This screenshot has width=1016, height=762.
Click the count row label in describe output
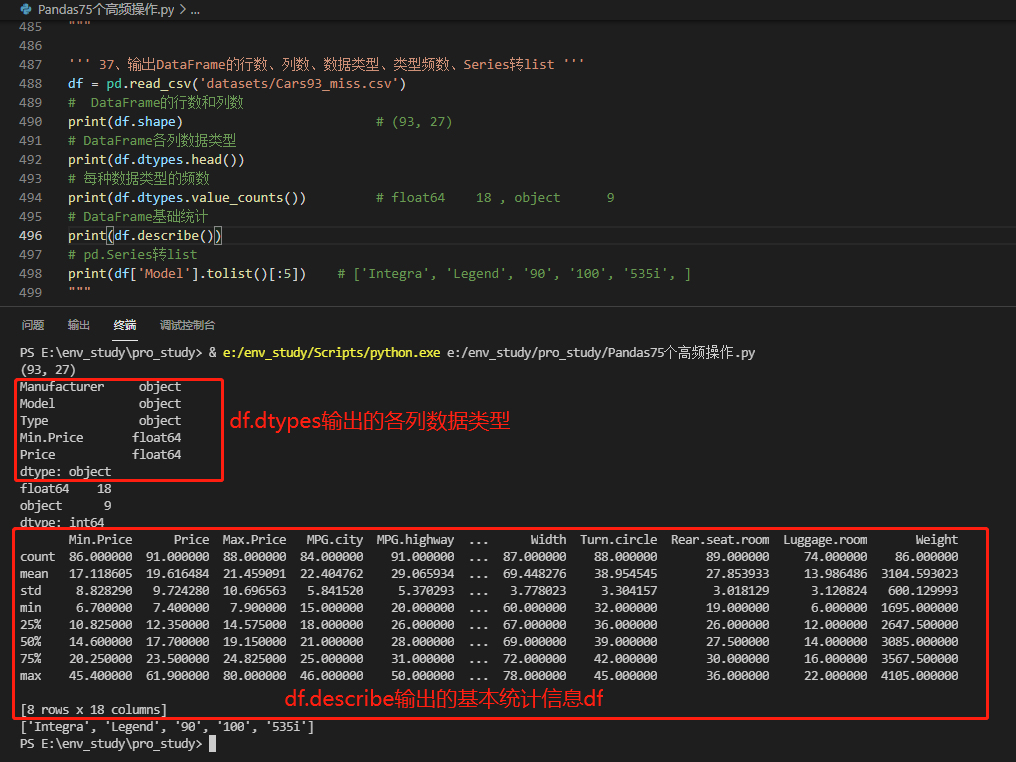pyautogui.click(x=38, y=557)
